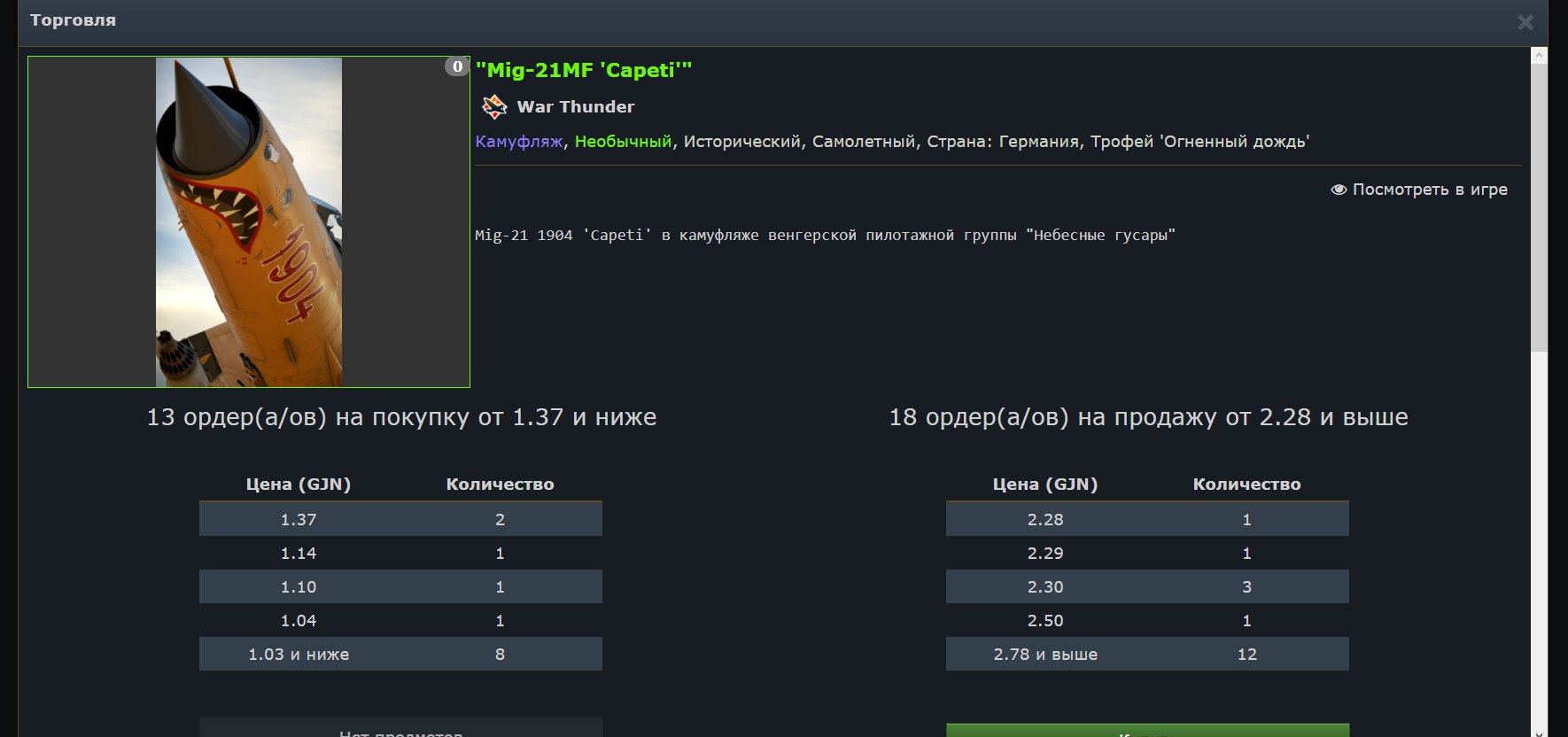Click the 'Количество' header of sell table
This screenshot has height=737, width=1568.
[x=1247, y=485]
